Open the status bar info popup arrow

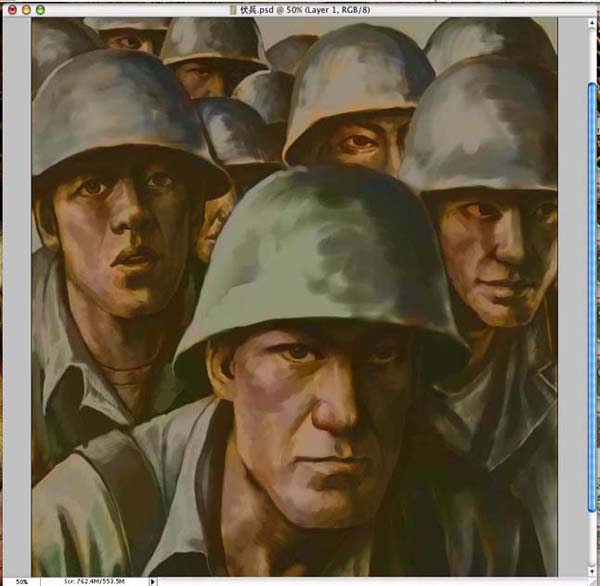click(152, 582)
